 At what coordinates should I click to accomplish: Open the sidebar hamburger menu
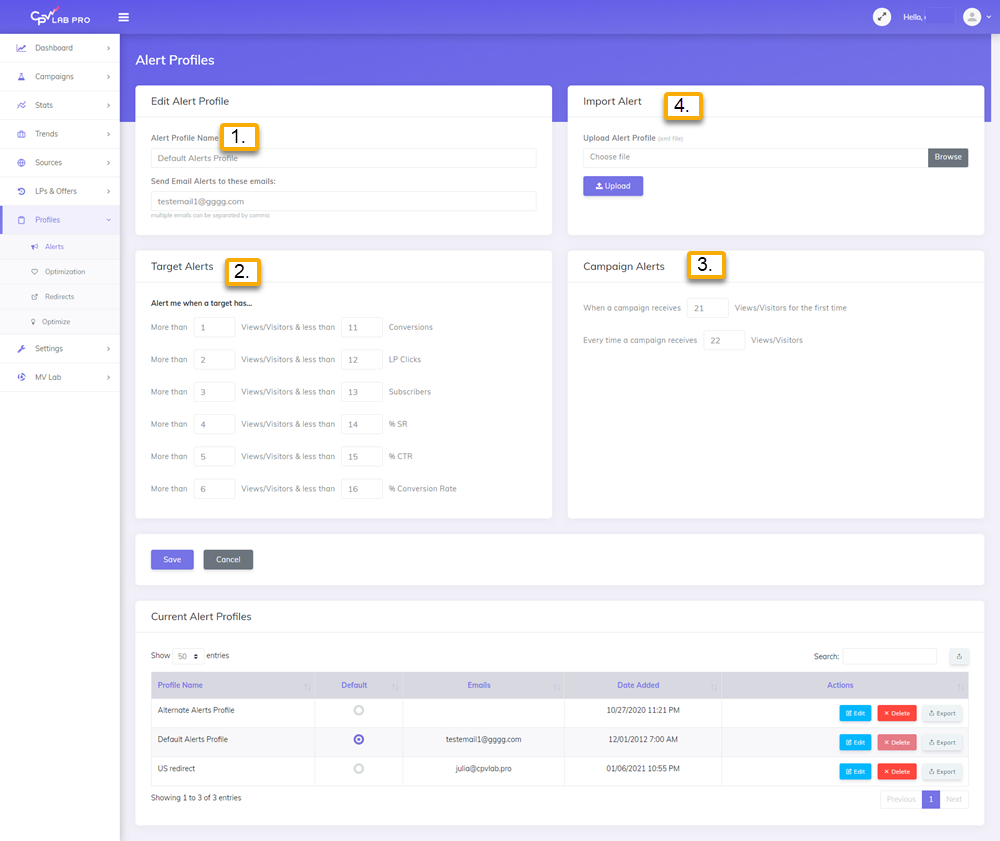(123, 16)
